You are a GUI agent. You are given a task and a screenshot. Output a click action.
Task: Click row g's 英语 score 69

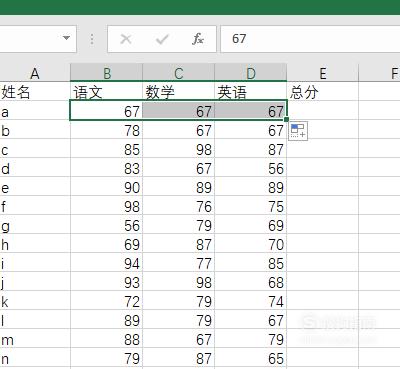coord(251,225)
